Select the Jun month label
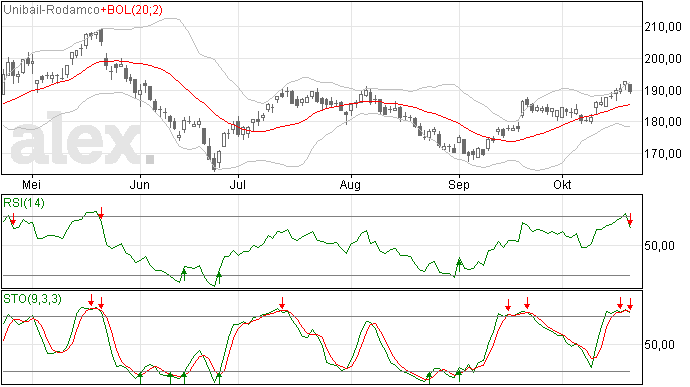690x387 pixels. [139, 184]
